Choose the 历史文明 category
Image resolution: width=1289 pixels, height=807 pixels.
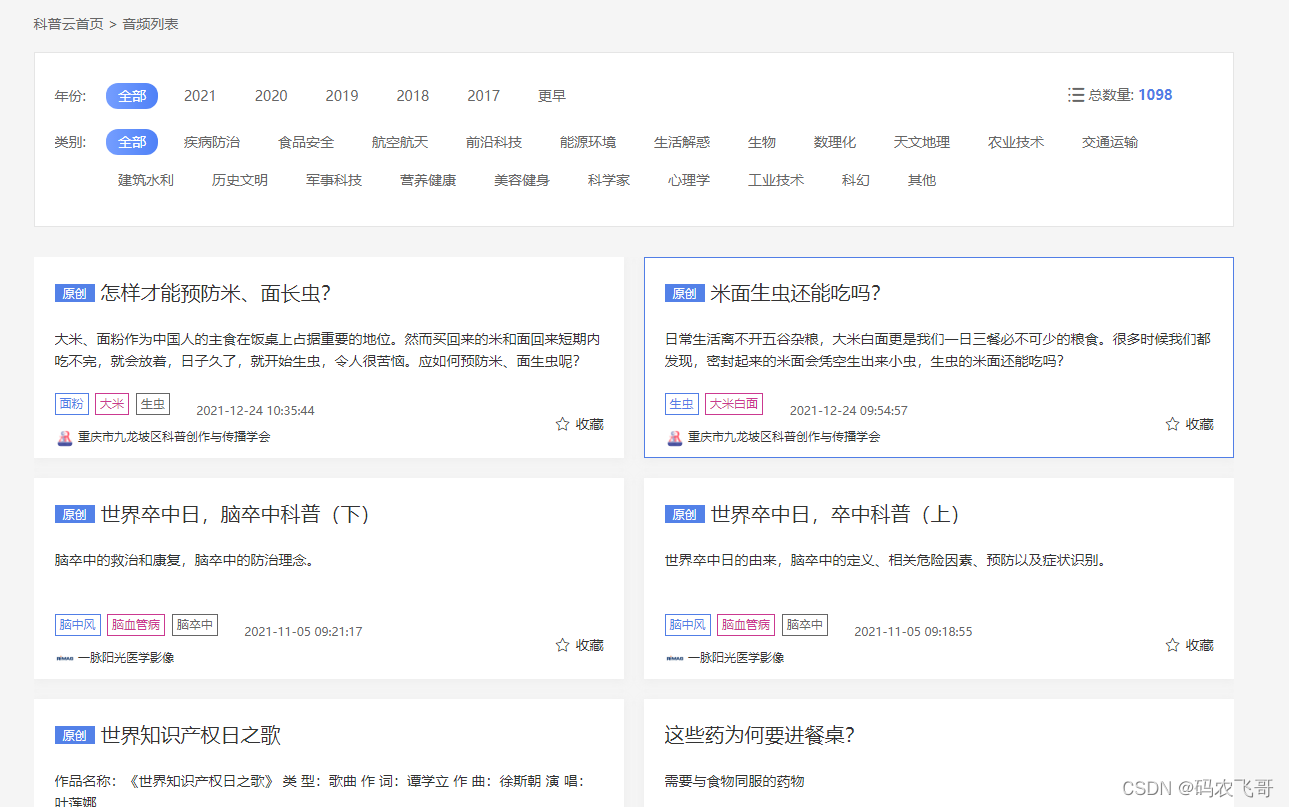[x=240, y=180]
